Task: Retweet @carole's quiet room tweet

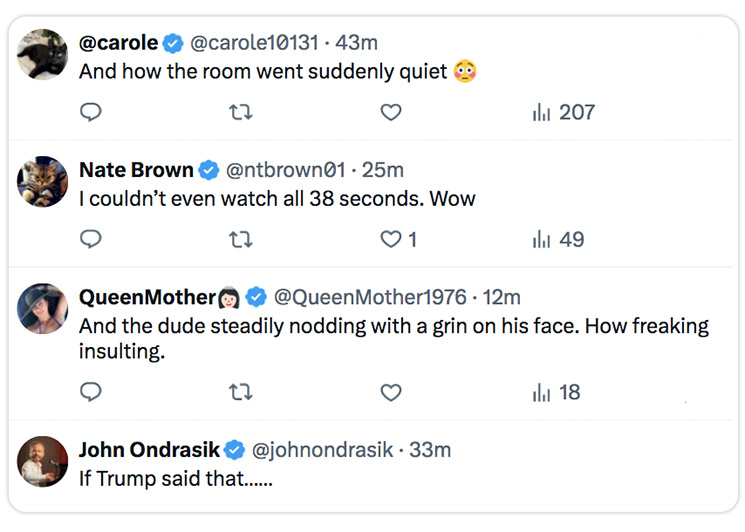Action: point(241,113)
